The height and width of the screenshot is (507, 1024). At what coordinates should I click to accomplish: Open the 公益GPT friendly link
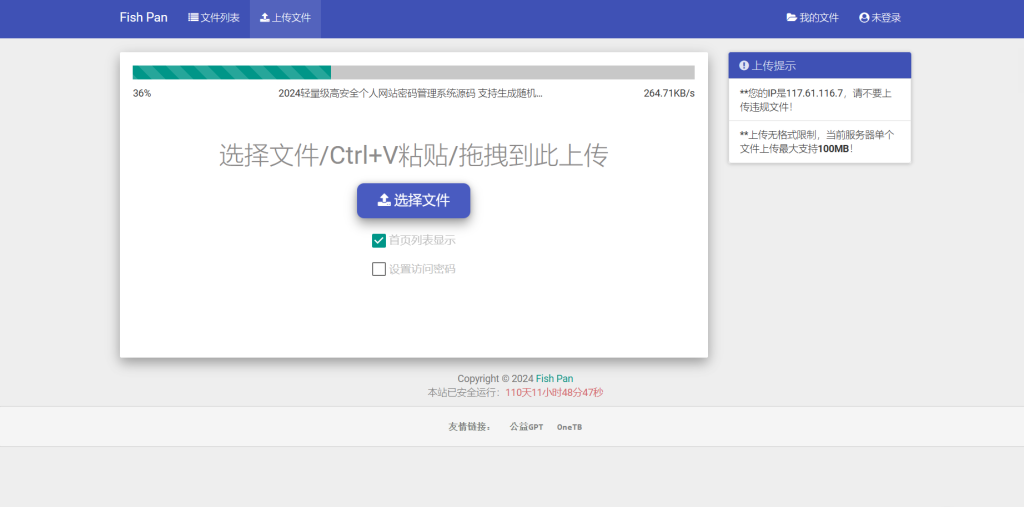(526, 427)
